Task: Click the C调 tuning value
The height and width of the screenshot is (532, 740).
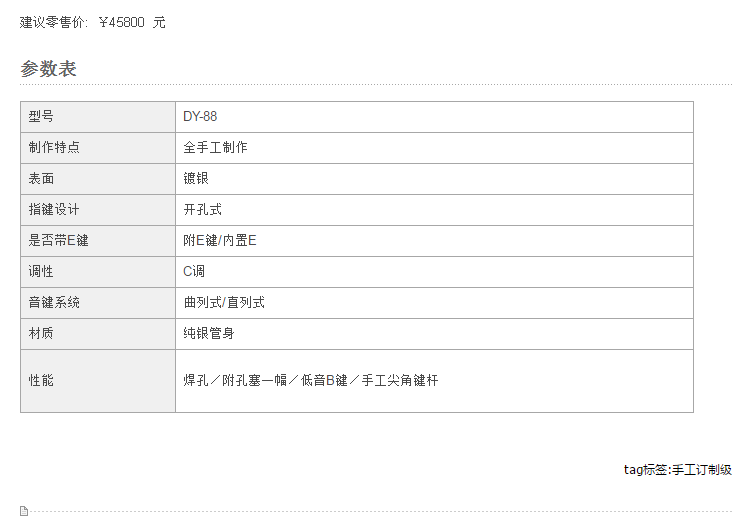Action: (194, 271)
